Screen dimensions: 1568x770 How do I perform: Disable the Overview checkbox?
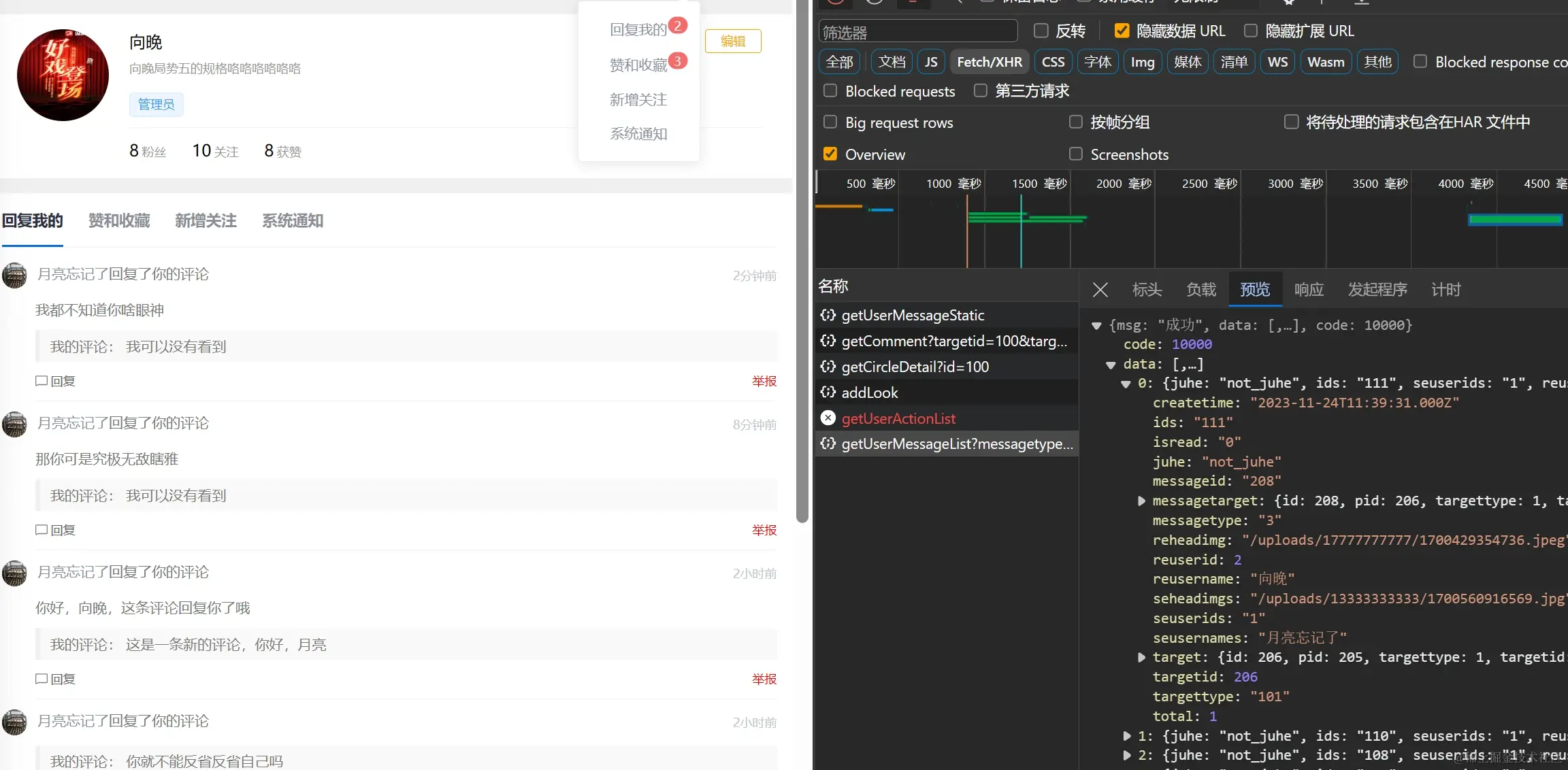click(x=830, y=154)
